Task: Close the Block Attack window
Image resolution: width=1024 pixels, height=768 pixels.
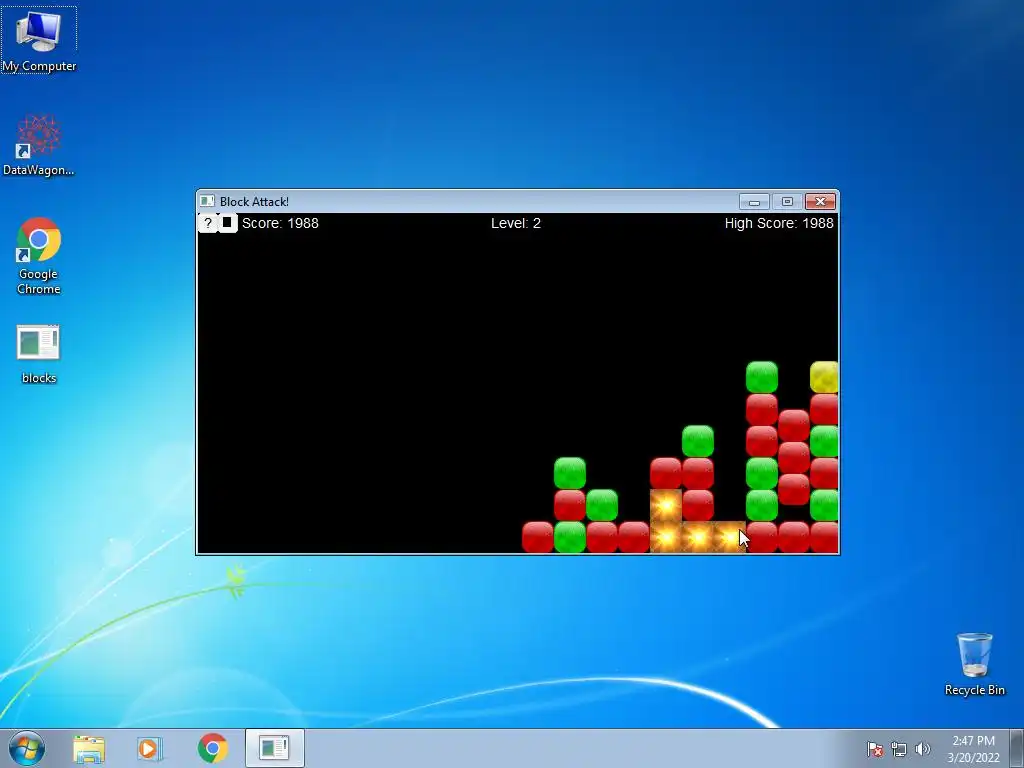Action: click(820, 202)
